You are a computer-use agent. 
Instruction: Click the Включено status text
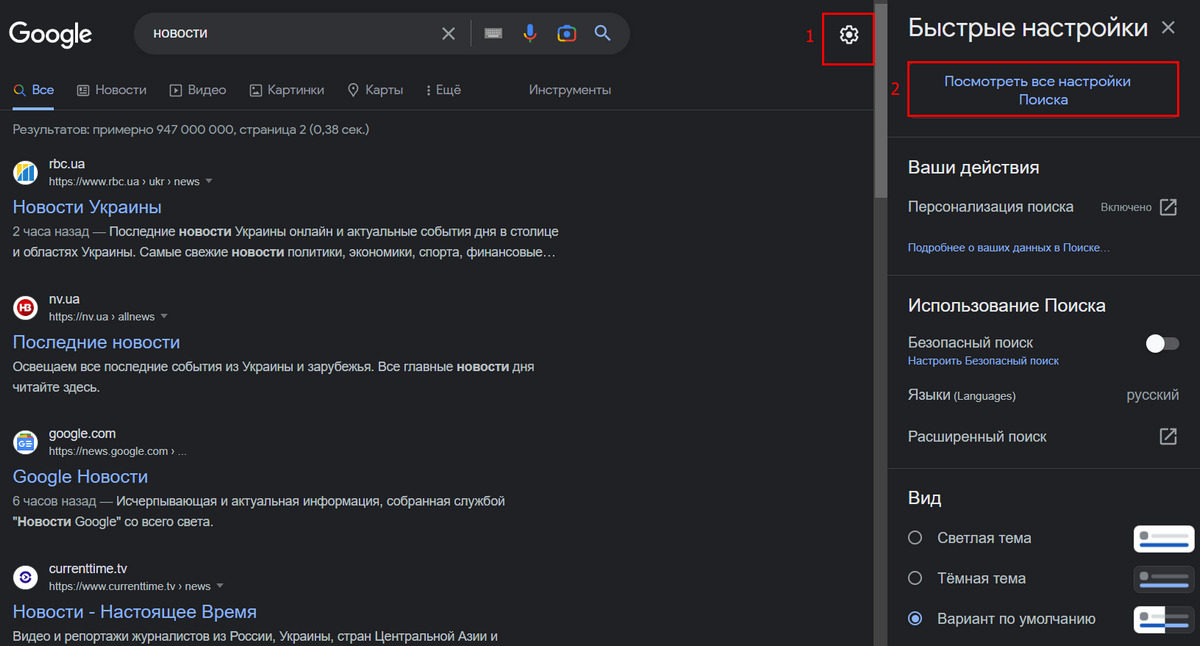coord(1126,207)
